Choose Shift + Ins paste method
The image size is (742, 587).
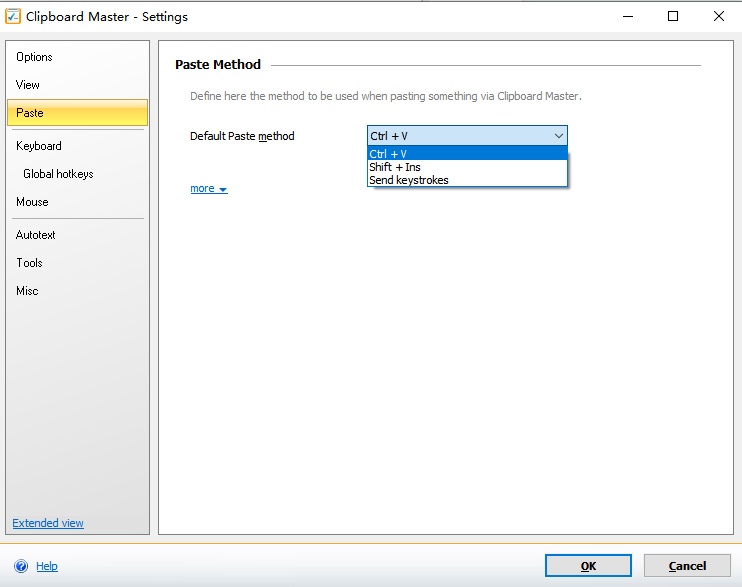(395, 167)
